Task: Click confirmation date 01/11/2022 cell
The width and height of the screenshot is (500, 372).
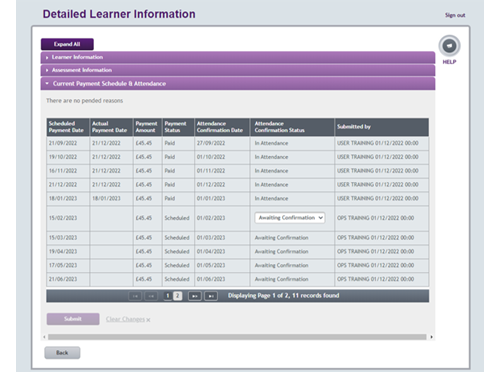Action: pos(222,171)
